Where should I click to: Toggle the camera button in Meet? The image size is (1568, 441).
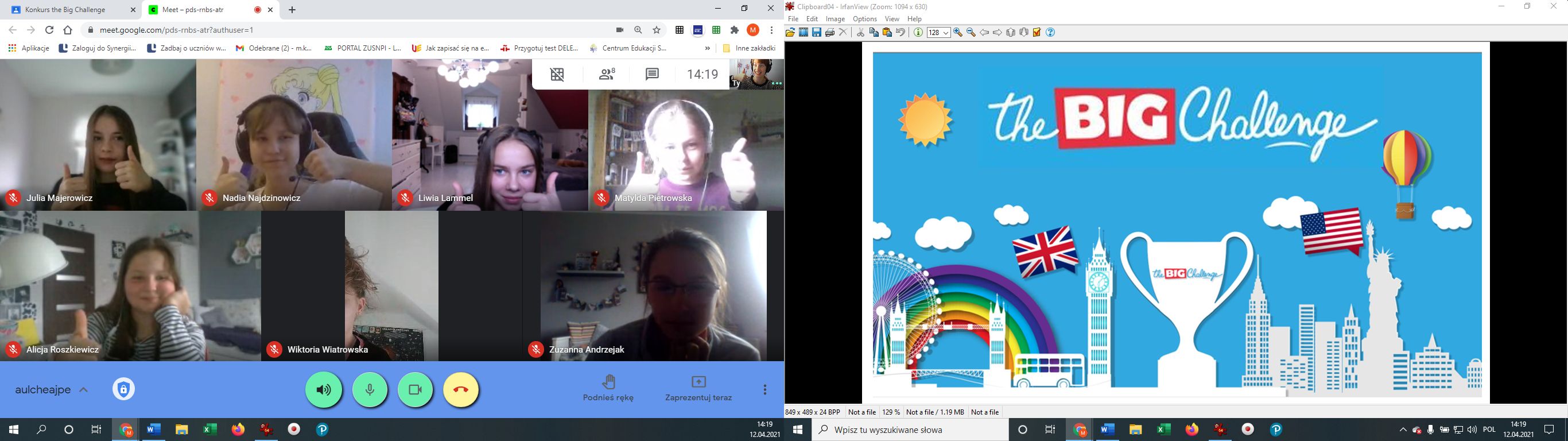pyautogui.click(x=415, y=389)
